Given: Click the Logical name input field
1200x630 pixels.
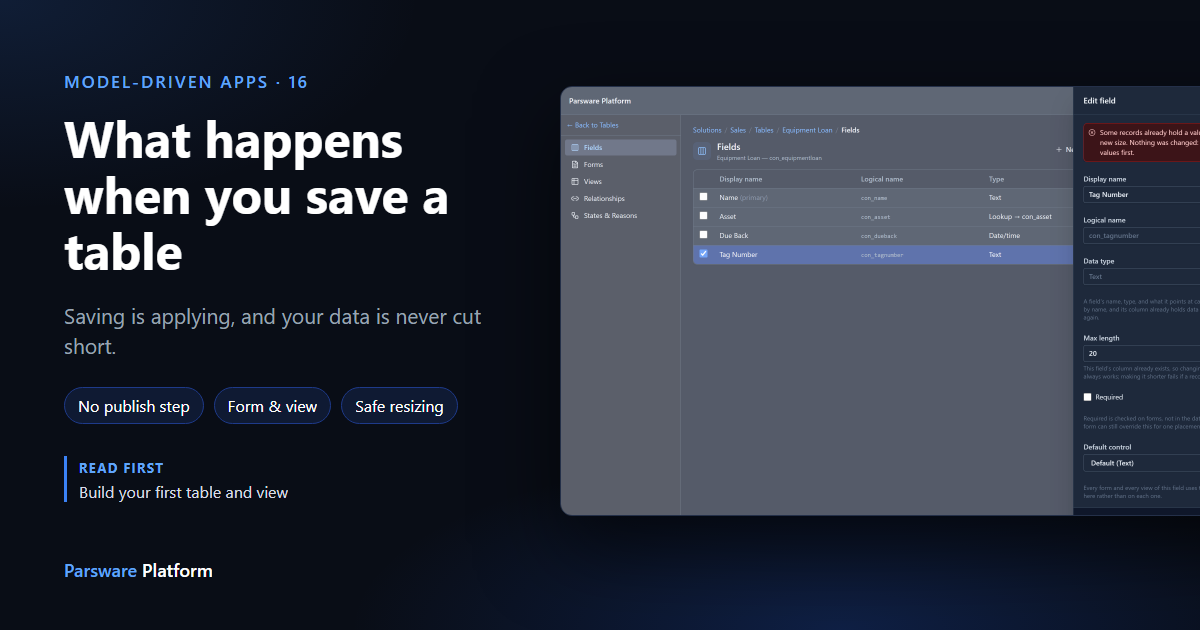Looking at the screenshot, I should (x=1142, y=236).
